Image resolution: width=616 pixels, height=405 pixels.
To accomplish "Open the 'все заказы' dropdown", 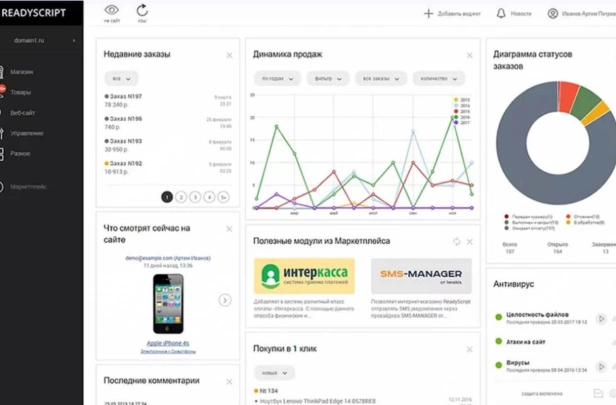I will 381,79.
